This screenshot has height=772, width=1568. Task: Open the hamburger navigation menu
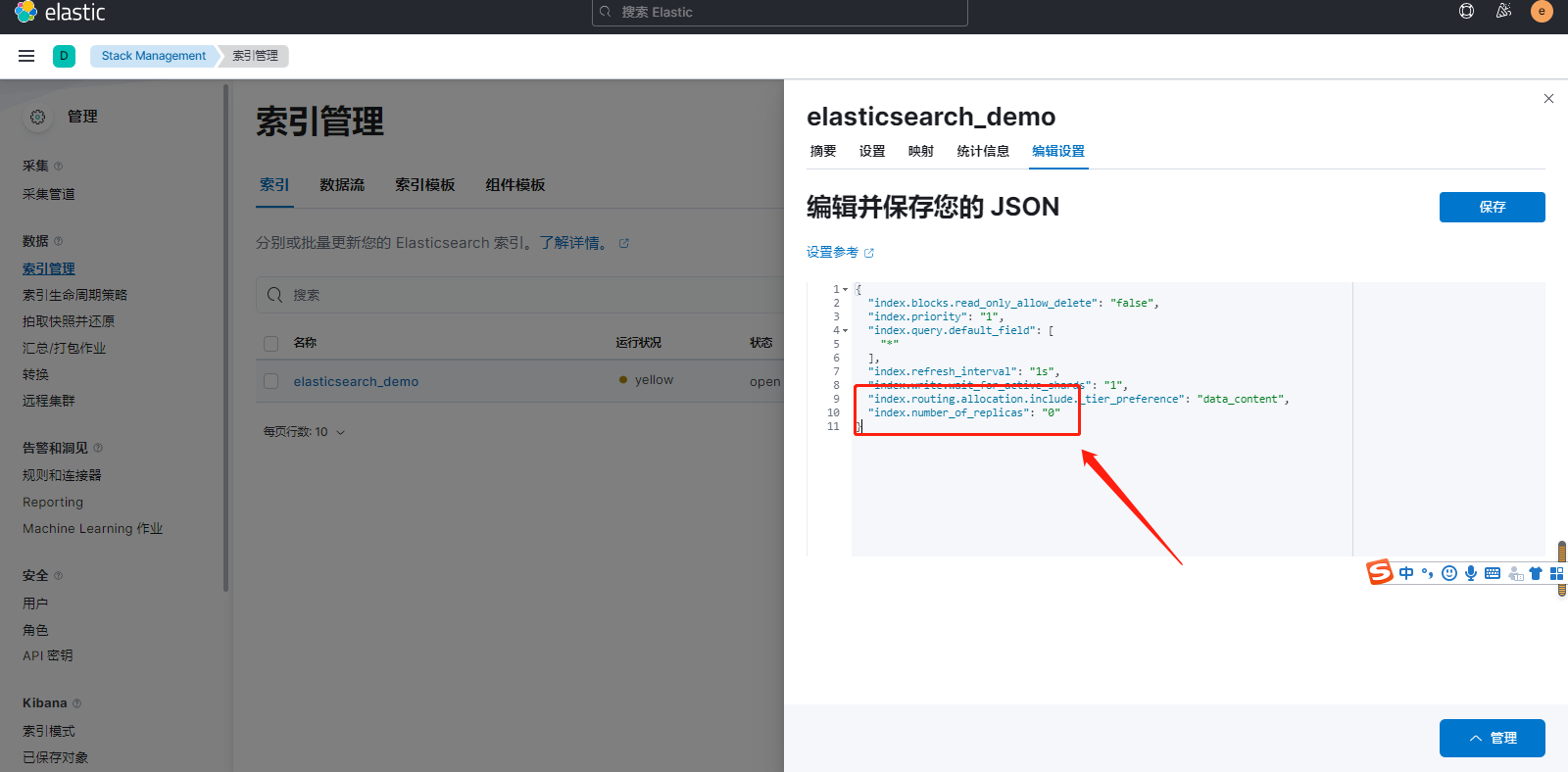point(26,56)
